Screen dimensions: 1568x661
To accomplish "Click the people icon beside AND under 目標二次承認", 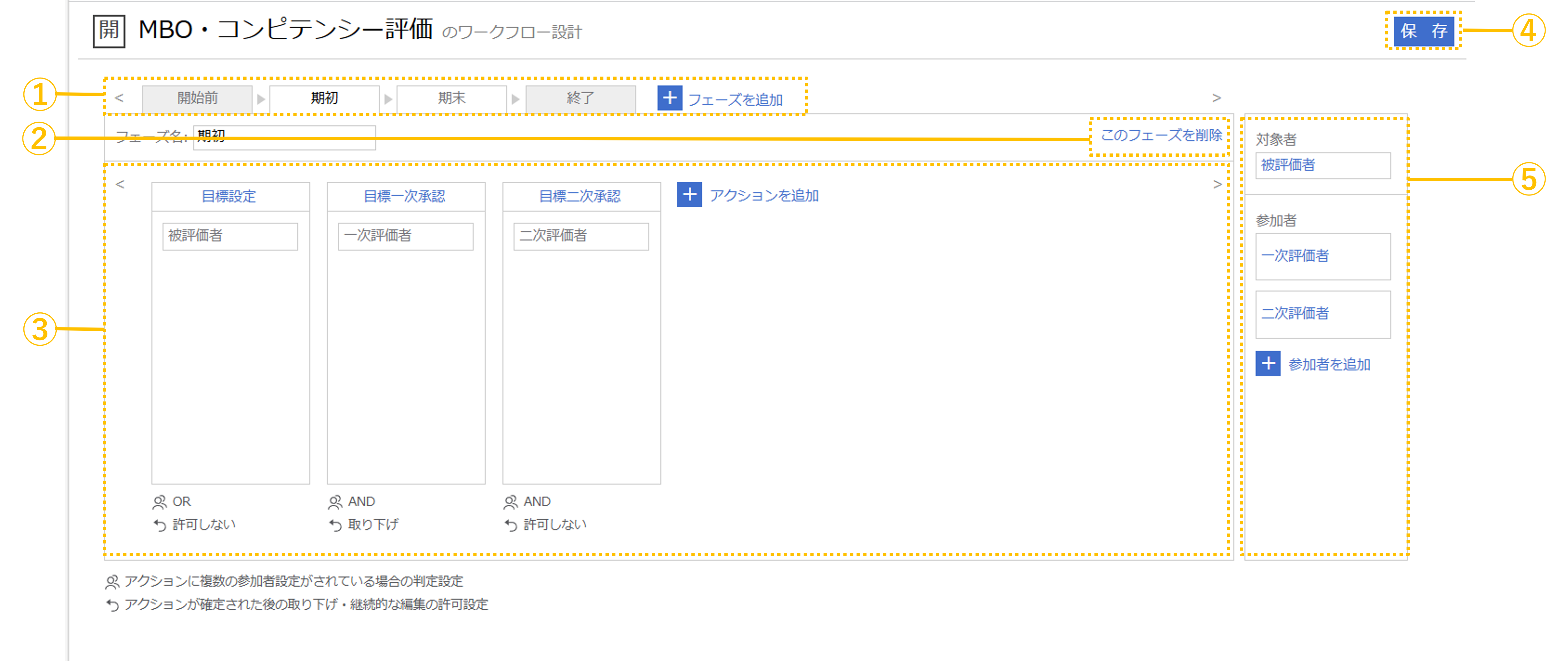I will coord(511,501).
